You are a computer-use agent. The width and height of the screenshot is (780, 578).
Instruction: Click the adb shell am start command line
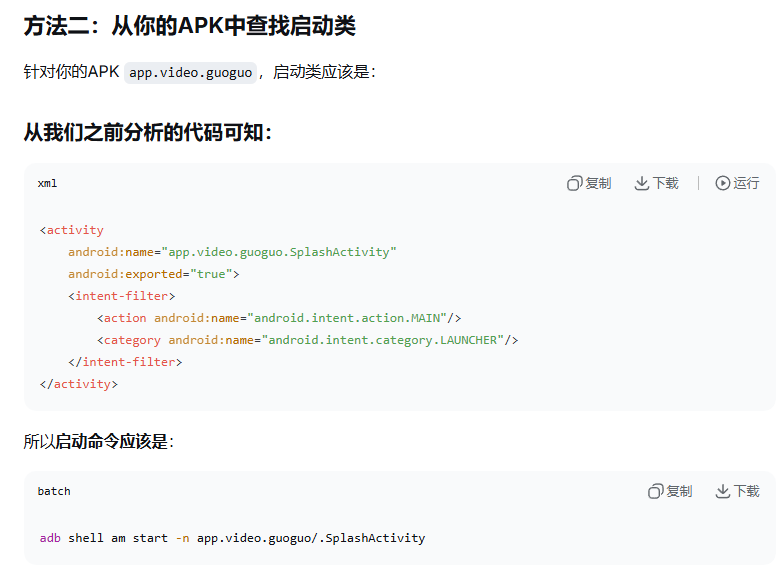[232, 538]
